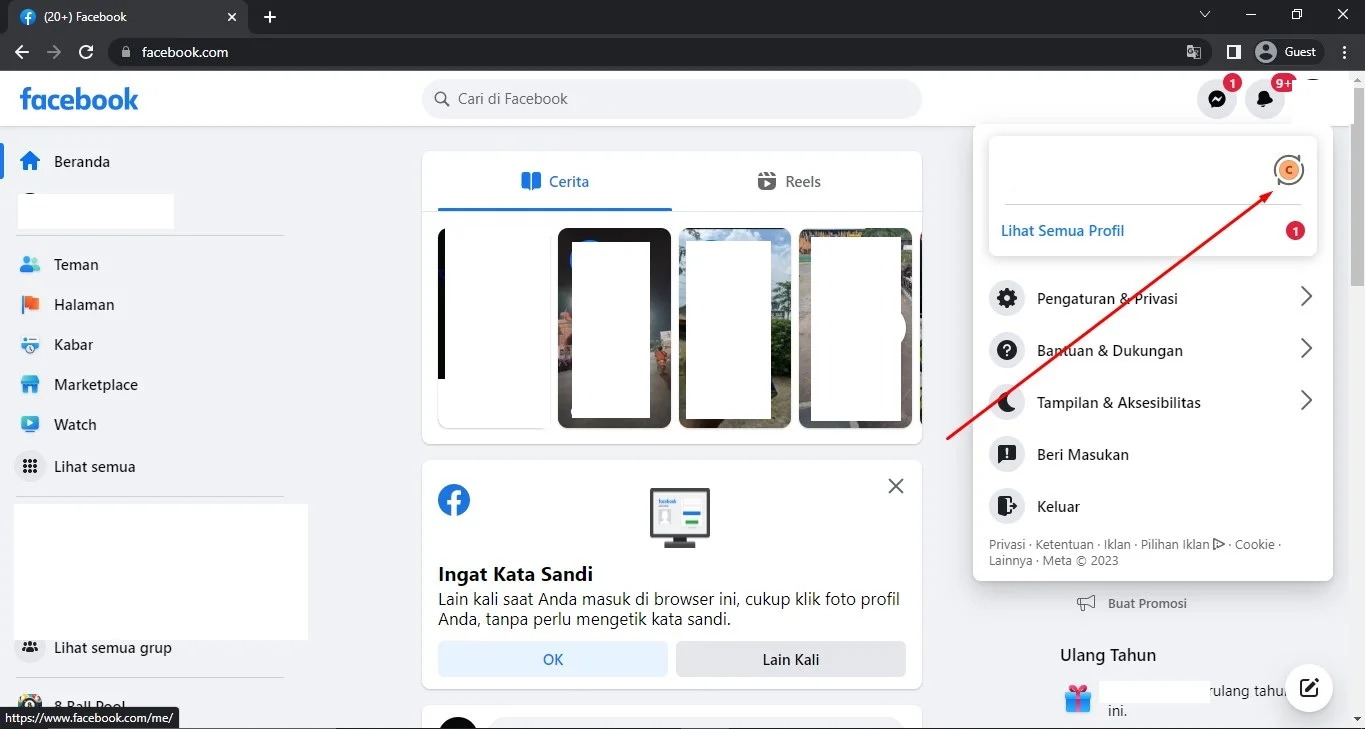This screenshot has height=729, width=1365.
Task: Open Kabar feed icon in sidebar
Action: click(x=30, y=345)
